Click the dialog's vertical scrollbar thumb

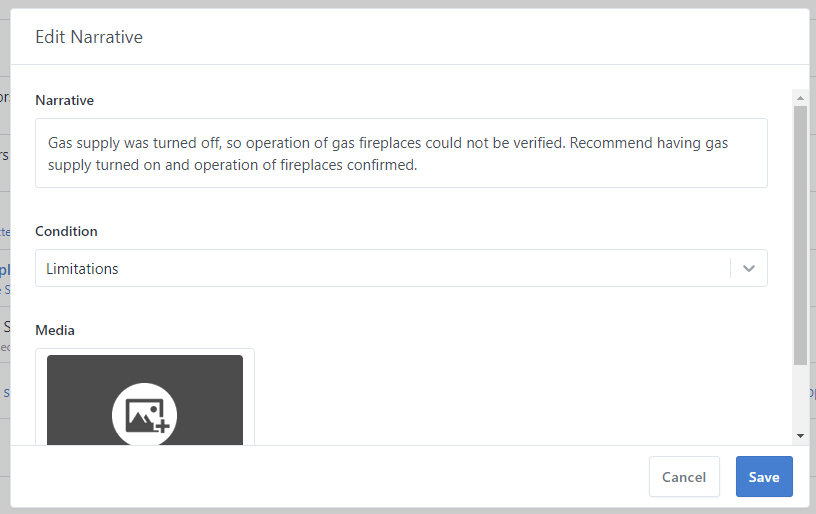pyautogui.click(x=800, y=235)
